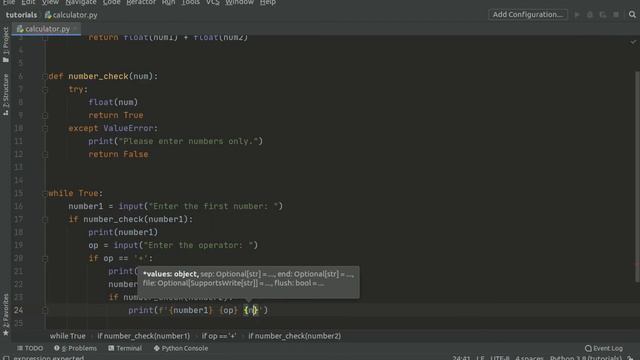The image size is (640, 360).
Task: Click "Enter the first number: " string
Action: [x=213, y=206]
